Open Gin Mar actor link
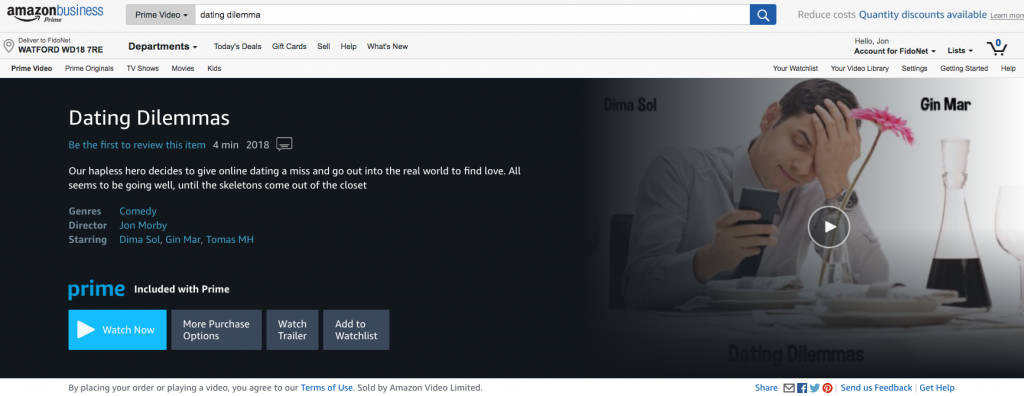This screenshot has height=396, width=1024. [x=182, y=240]
